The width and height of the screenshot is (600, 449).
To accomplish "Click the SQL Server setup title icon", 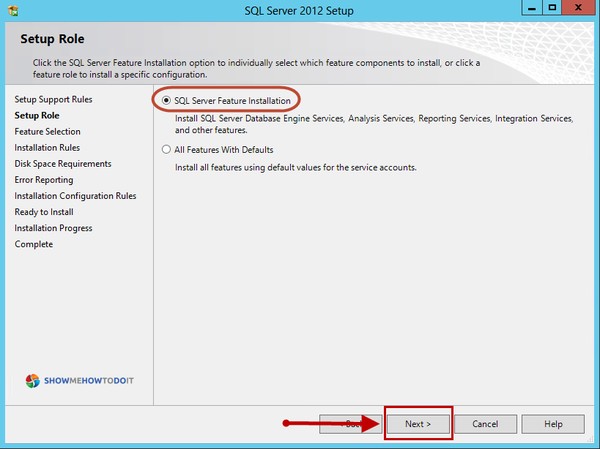I will 13,10.
